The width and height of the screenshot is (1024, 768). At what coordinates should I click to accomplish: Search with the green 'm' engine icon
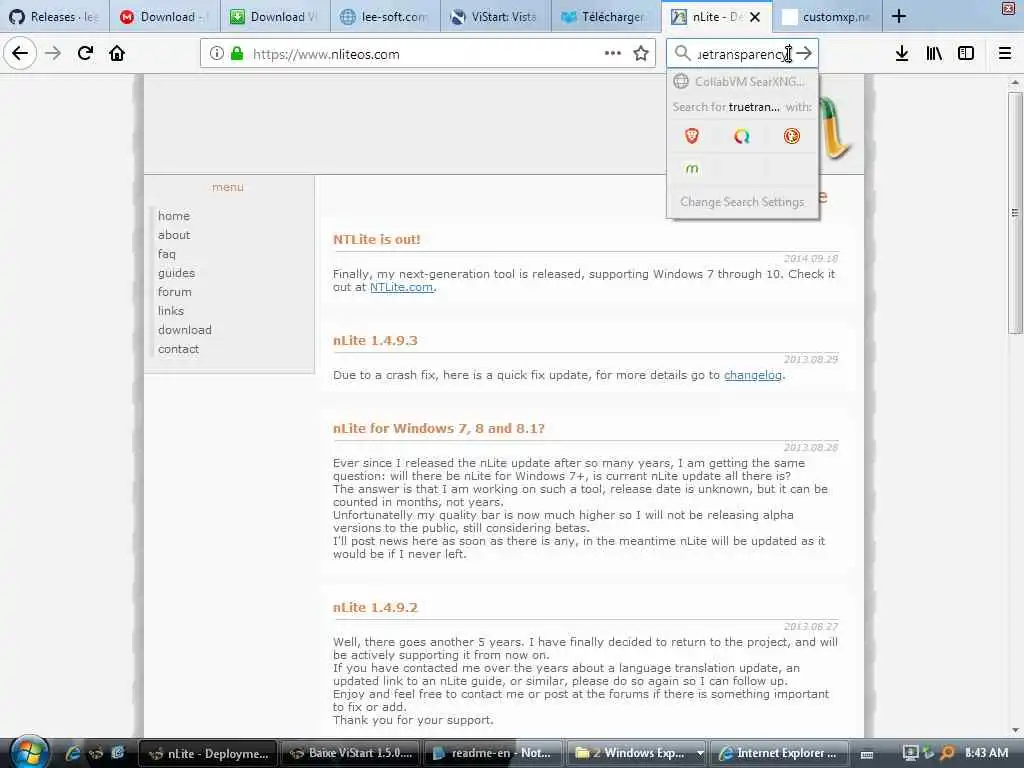point(692,169)
